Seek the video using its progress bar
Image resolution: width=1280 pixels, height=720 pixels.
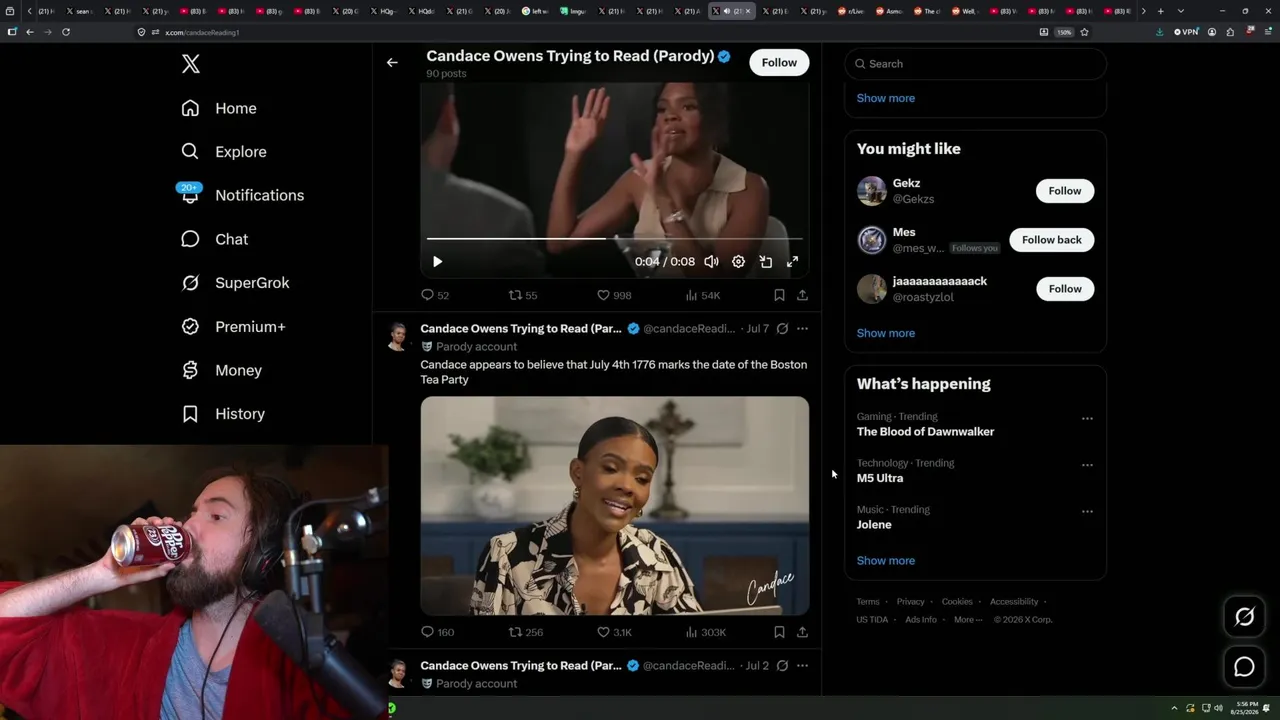coord(614,238)
